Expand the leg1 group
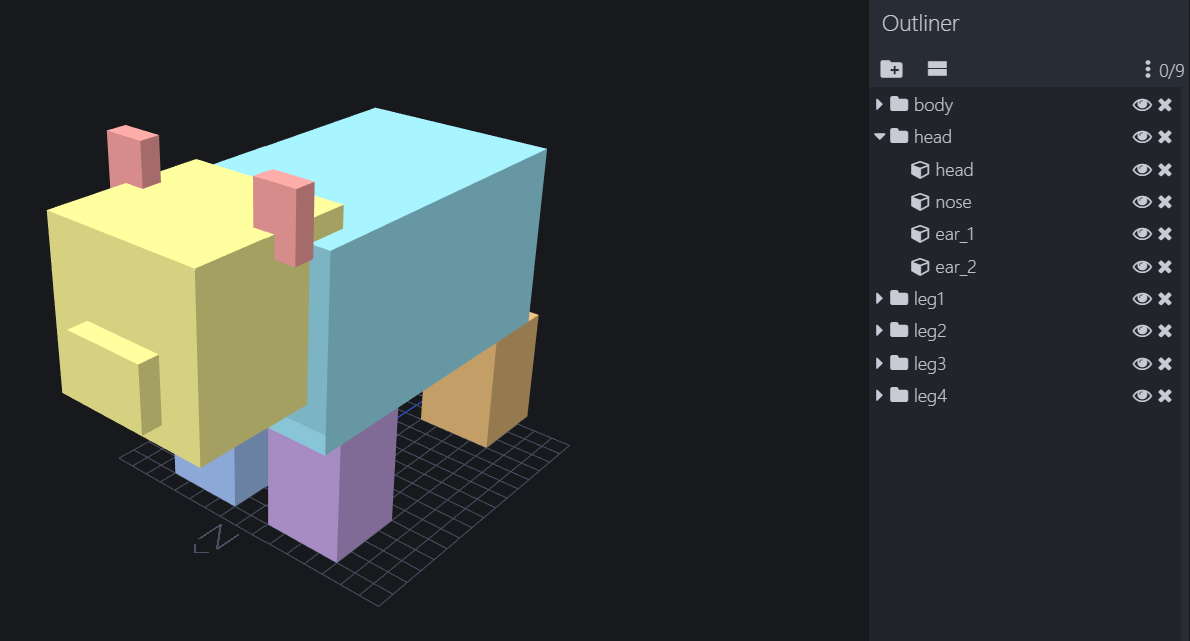The width and height of the screenshot is (1190, 641). (880, 298)
